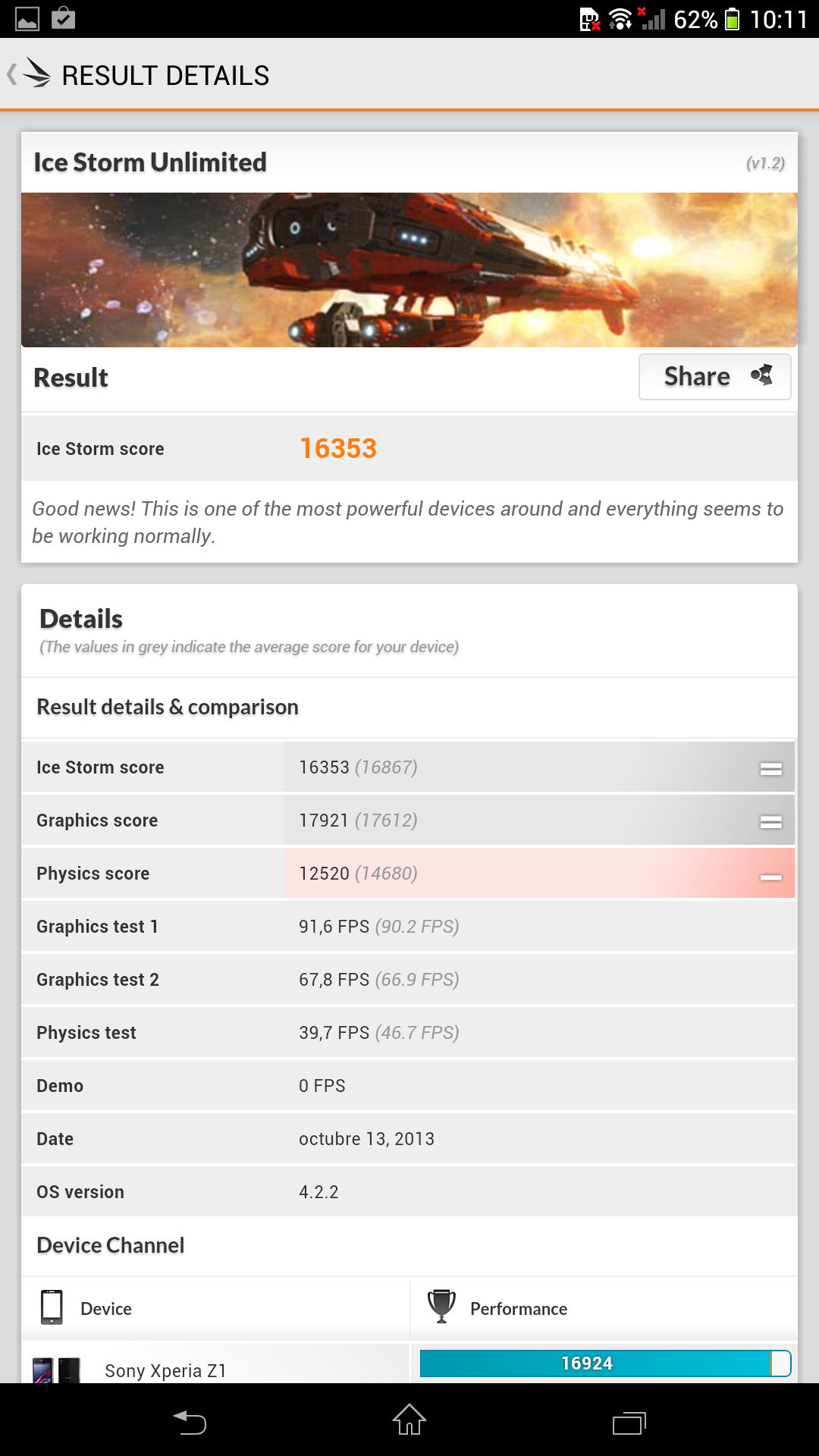
Task: Tap the RESULT DETAILS title to go back
Action: coord(165,76)
